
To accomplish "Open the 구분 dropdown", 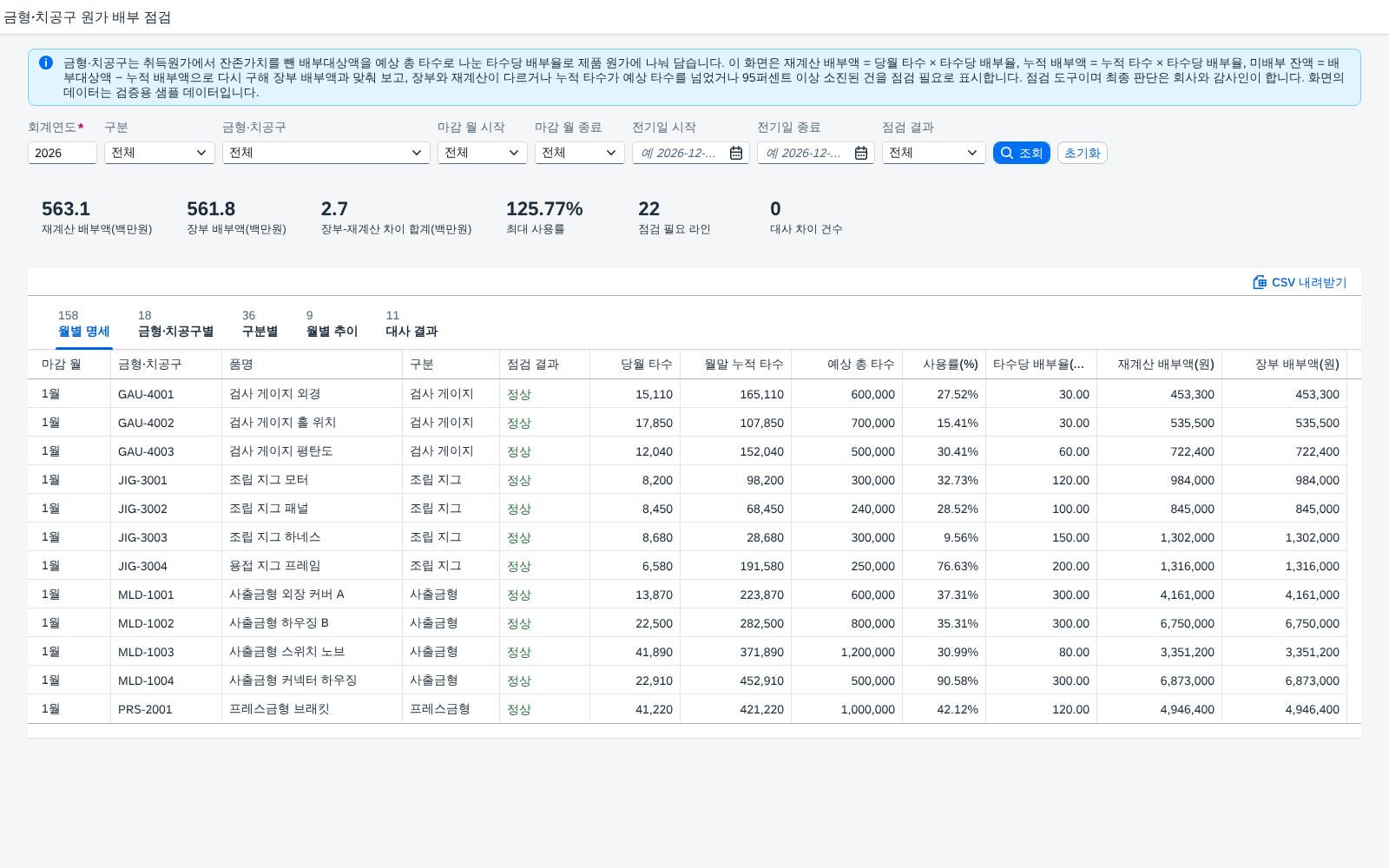I will tap(160, 153).
